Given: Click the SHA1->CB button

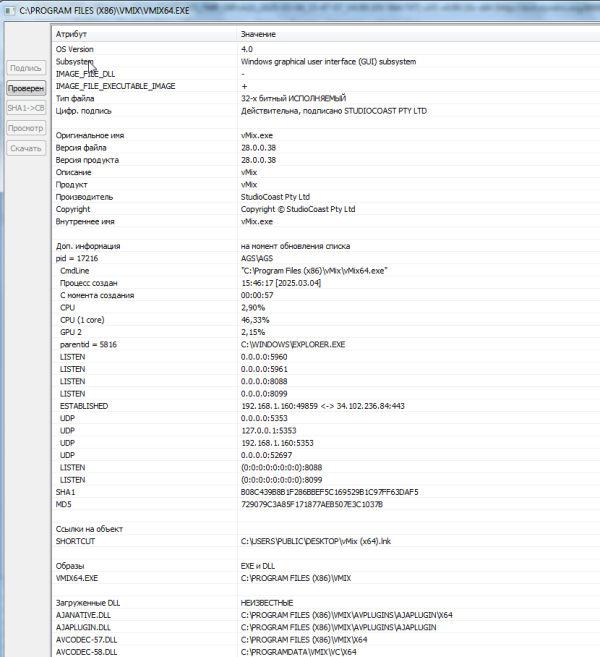Looking at the screenshot, I should pyautogui.click(x=26, y=108).
